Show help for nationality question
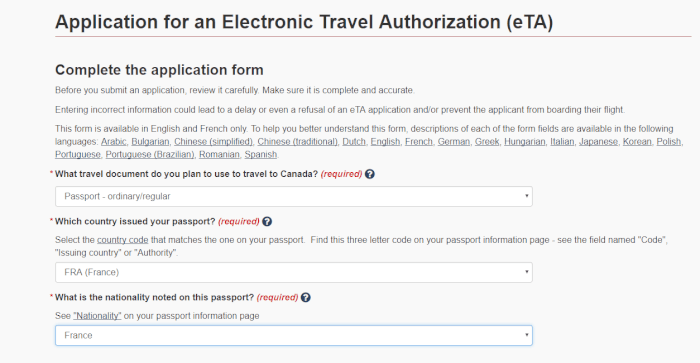Screen dimensions: 700x363 point(305,297)
